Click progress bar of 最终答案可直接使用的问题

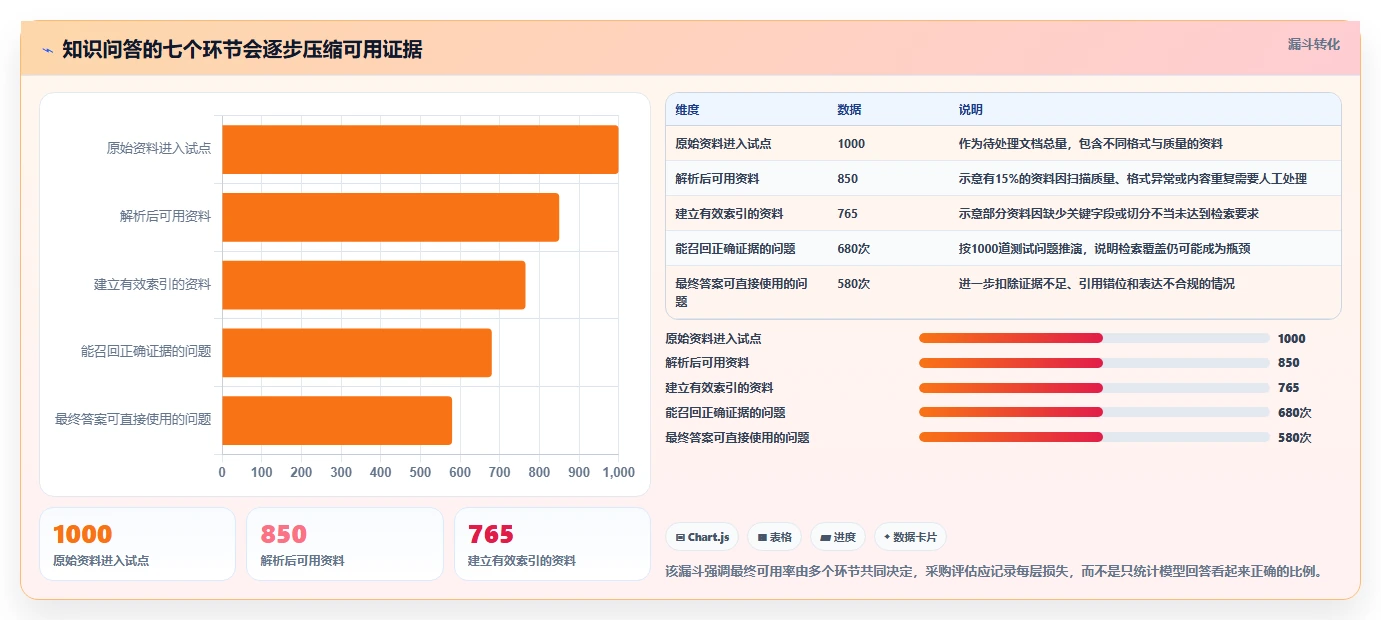[1094, 437]
